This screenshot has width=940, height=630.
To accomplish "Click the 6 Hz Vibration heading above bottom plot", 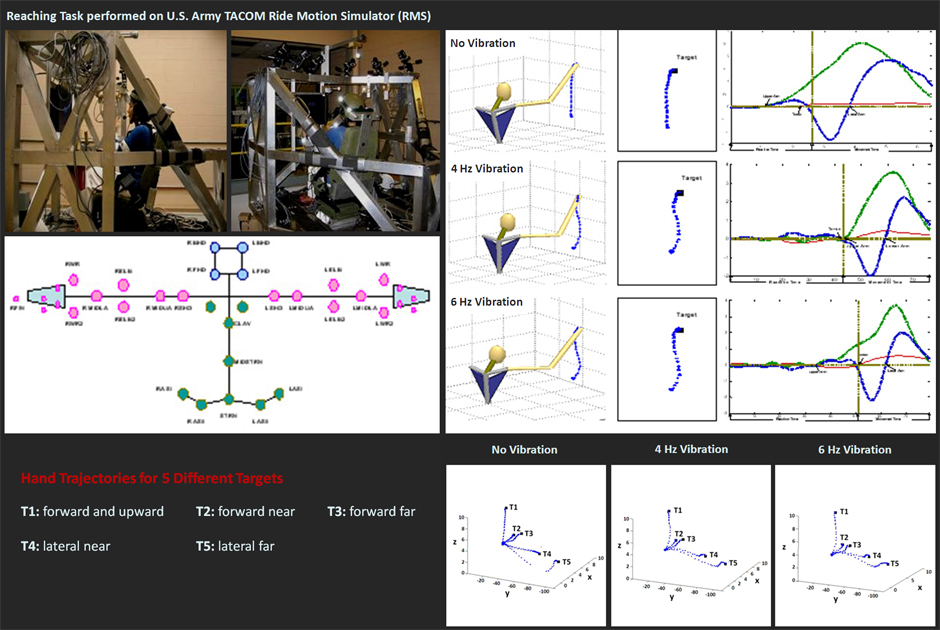I will pyautogui.click(x=852, y=450).
